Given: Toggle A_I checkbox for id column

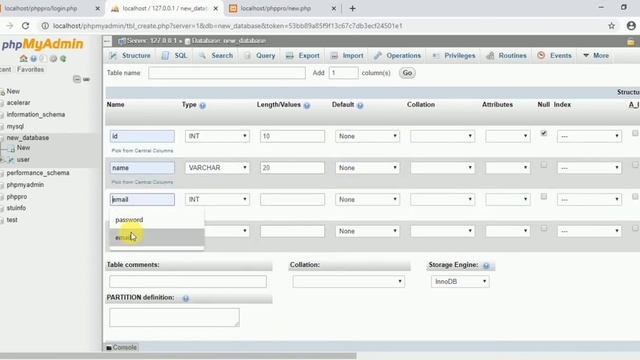Looking at the screenshot, I should pos(635,133).
